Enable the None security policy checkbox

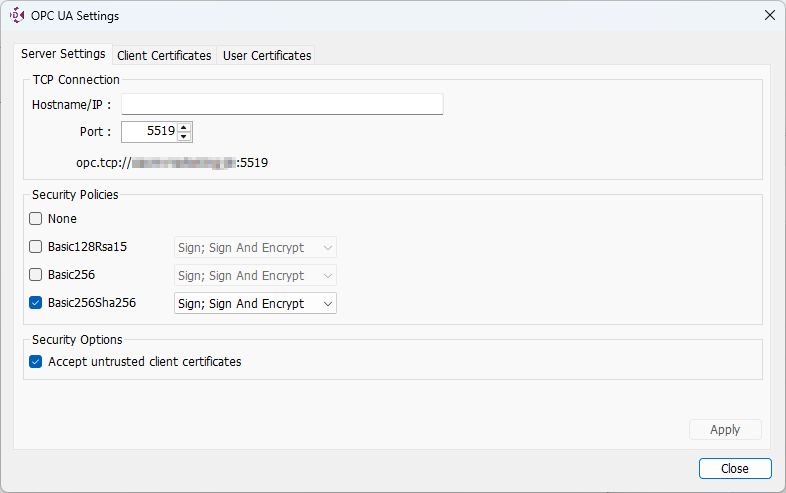coord(36,219)
